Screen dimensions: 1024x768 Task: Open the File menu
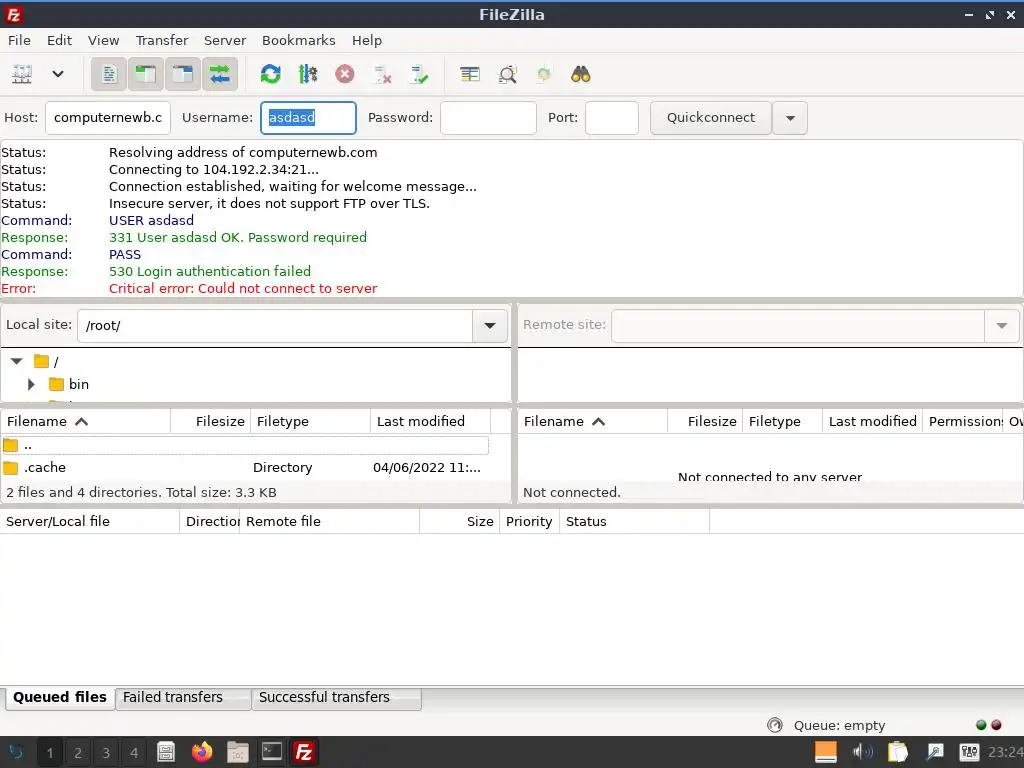(19, 40)
